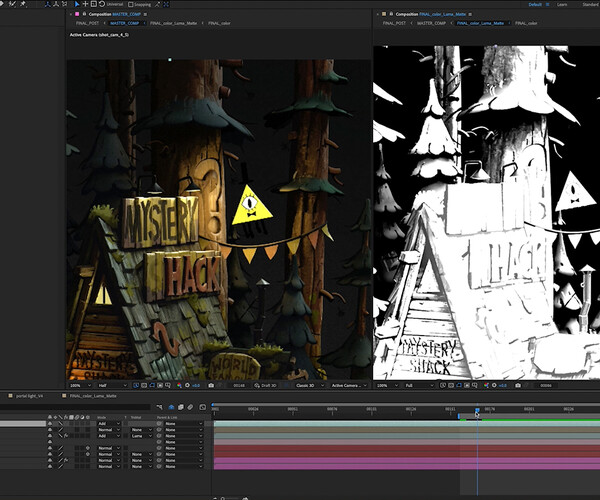Viewport: 600px width, 500px height.
Task: Select the Hand tool in toolbar
Action: [x=87, y=4]
